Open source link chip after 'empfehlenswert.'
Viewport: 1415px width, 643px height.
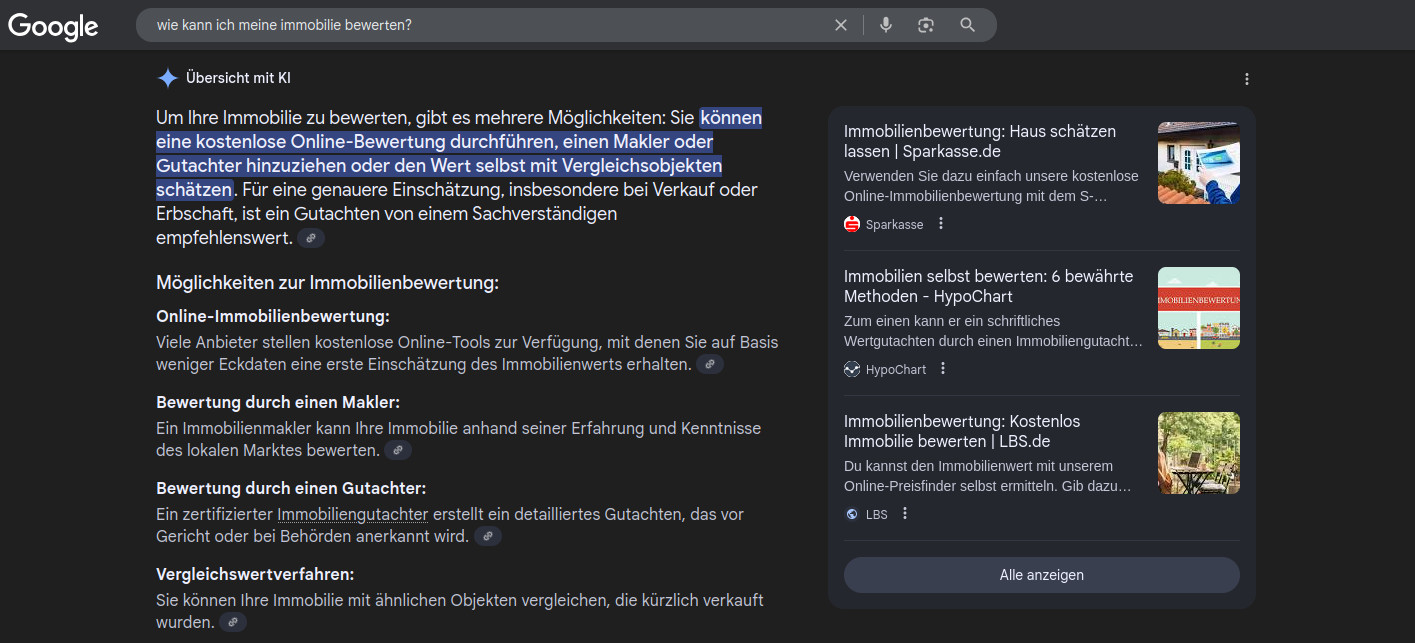pyautogui.click(x=311, y=238)
